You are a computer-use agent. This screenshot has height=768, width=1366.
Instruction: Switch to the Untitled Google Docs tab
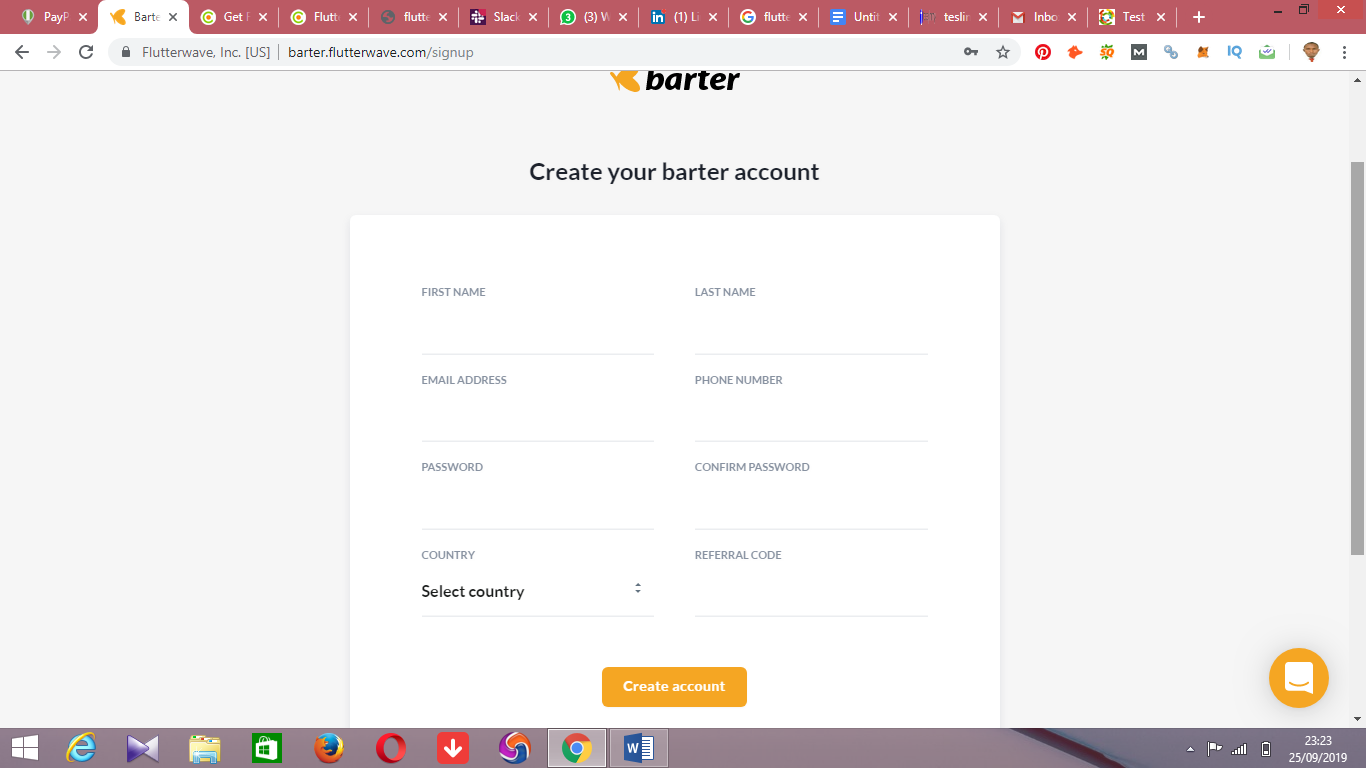tap(864, 17)
